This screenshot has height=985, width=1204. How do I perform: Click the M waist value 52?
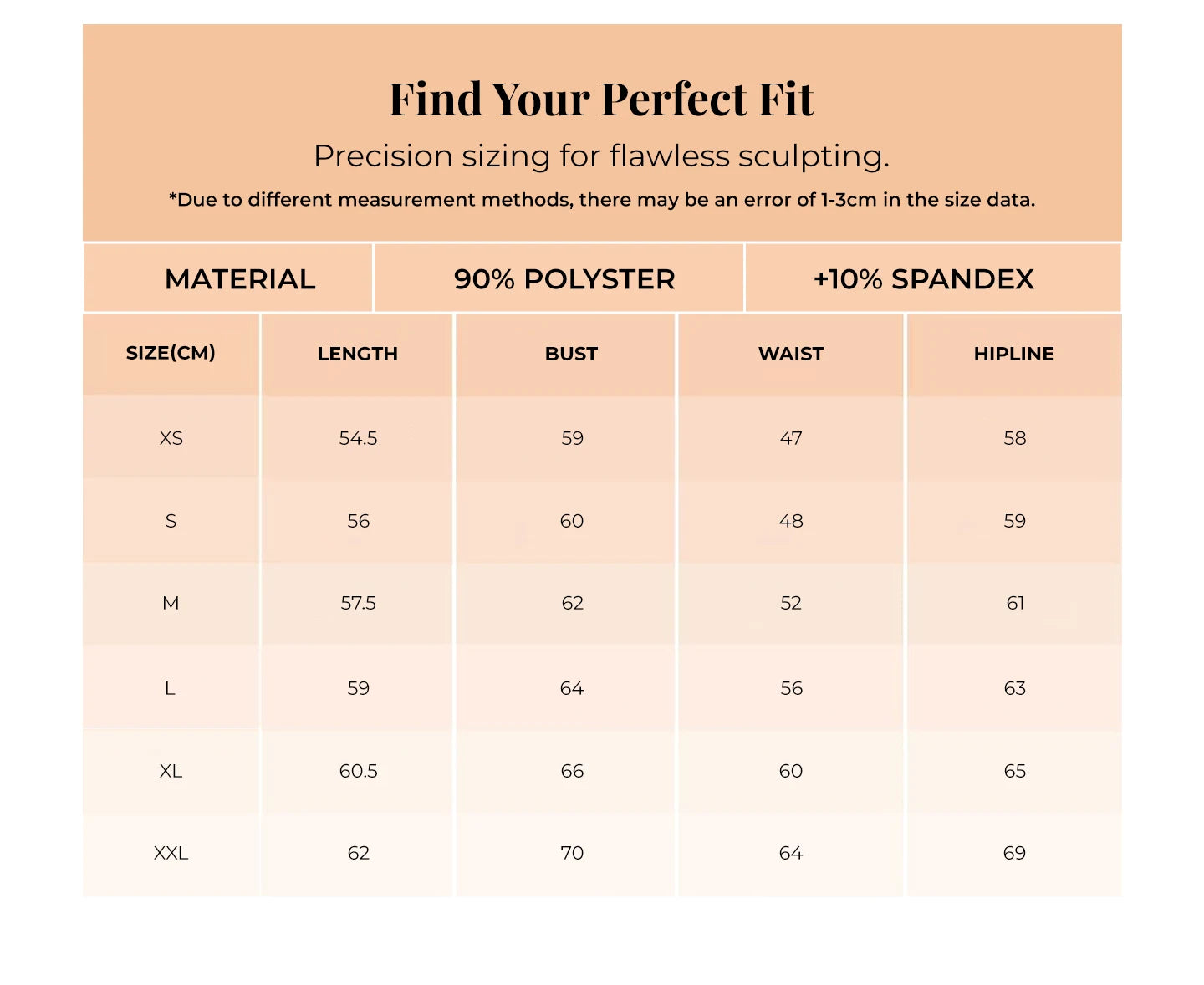point(791,603)
